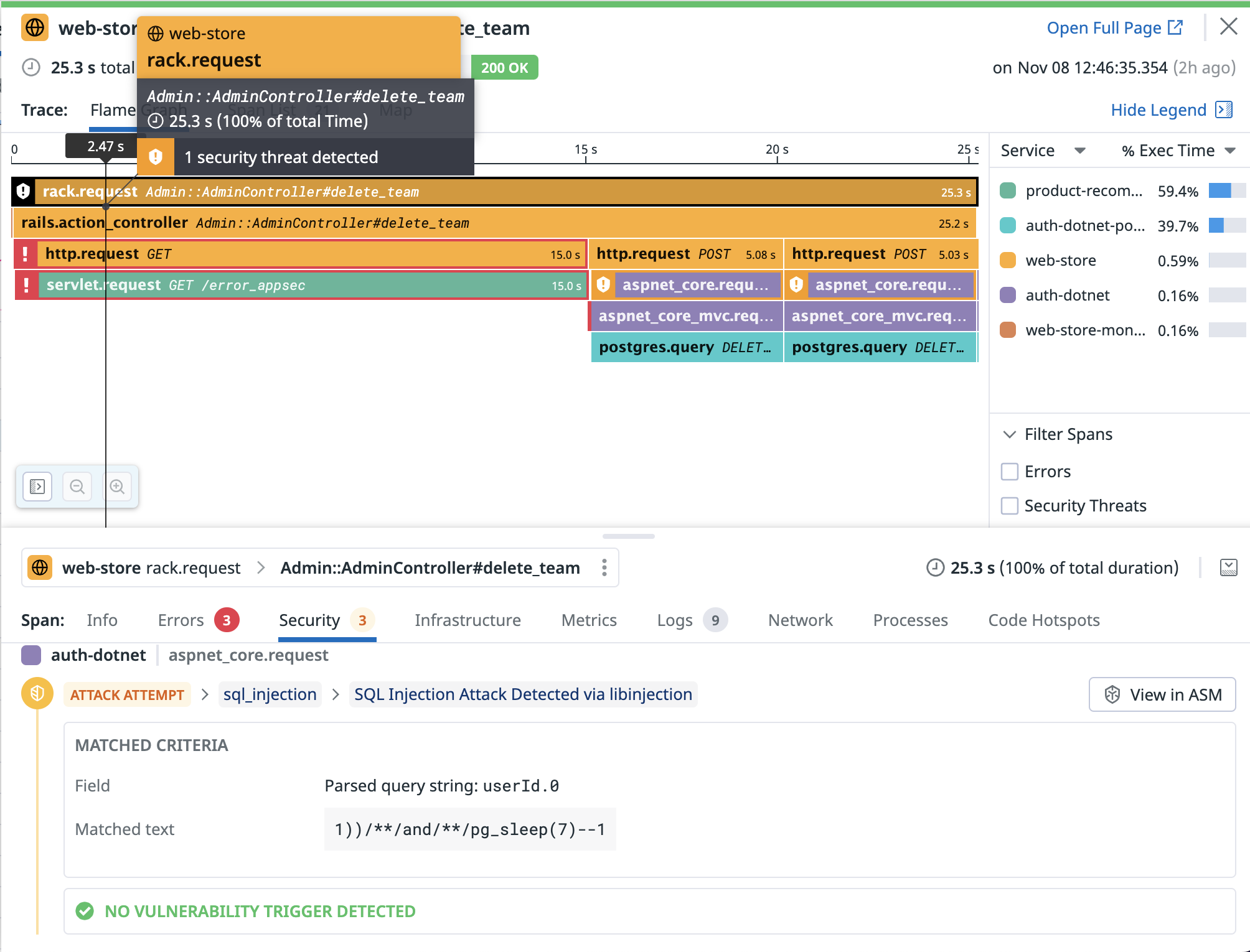Click the collapse panel icon beside zoom controls

click(x=37, y=487)
